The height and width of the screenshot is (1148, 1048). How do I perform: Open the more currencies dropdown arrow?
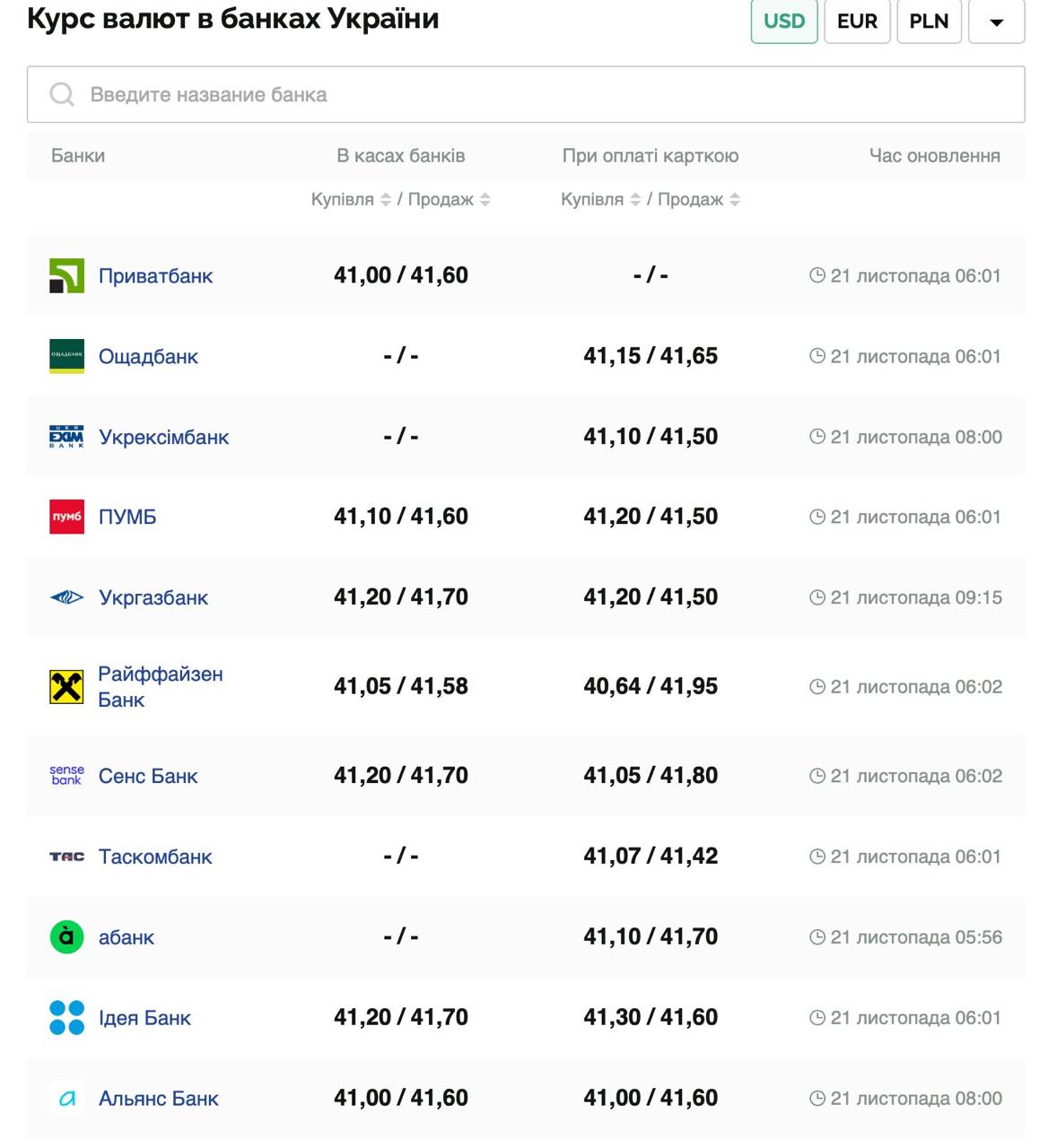(x=996, y=22)
